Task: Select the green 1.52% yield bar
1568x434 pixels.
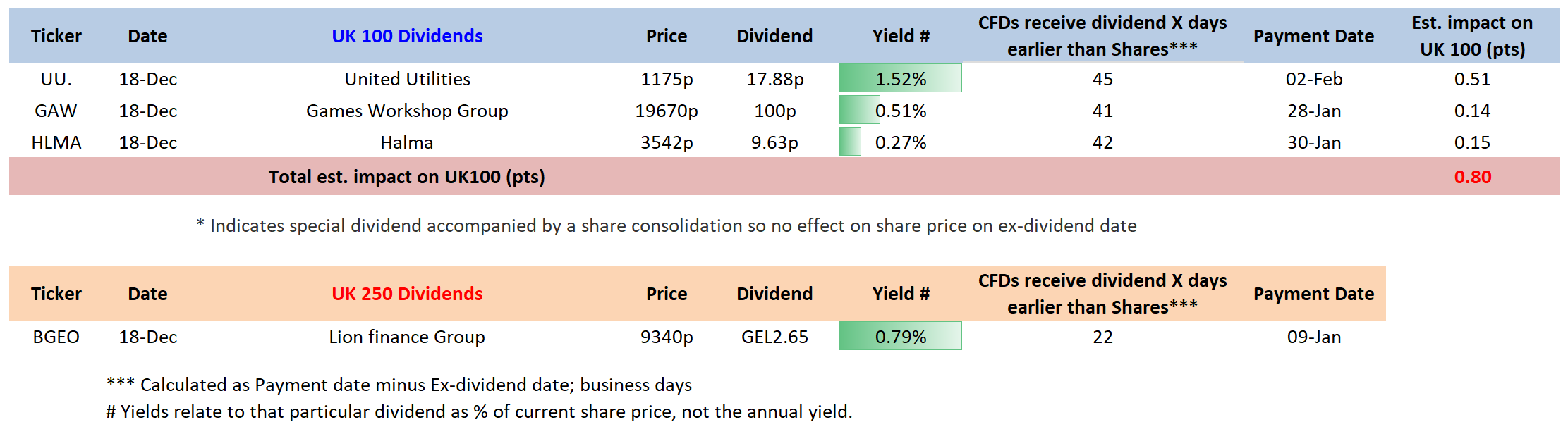Action: coord(900,79)
